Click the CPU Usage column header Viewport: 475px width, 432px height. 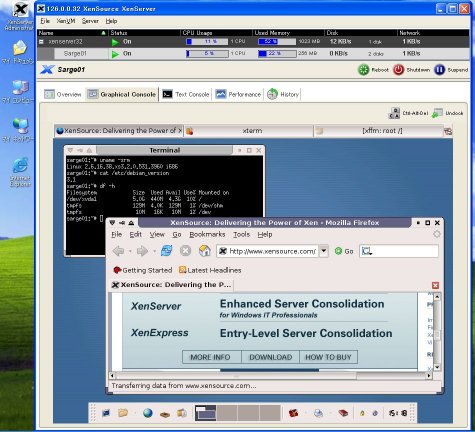[216, 33]
